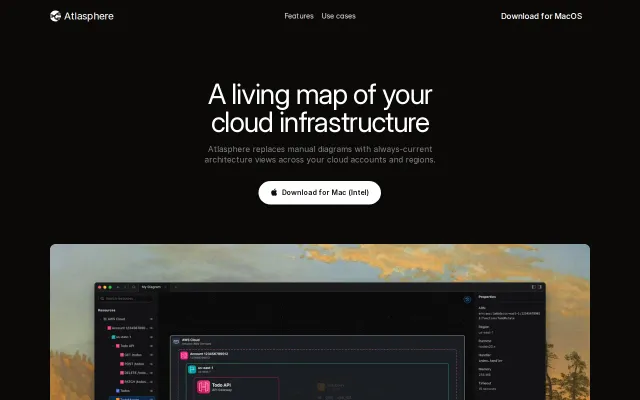Toggle visibility of the Todo API tree row
Image resolution: width=640 pixels, height=400 pixels.
click(151, 346)
